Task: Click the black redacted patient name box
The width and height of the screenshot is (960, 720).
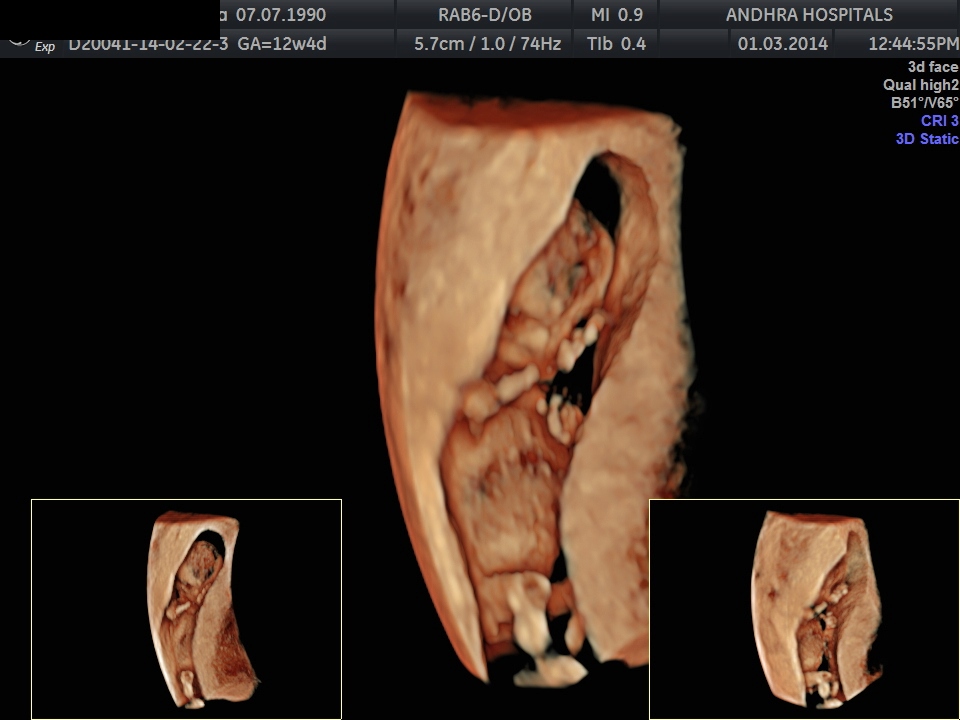Action: (x=110, y=17)
